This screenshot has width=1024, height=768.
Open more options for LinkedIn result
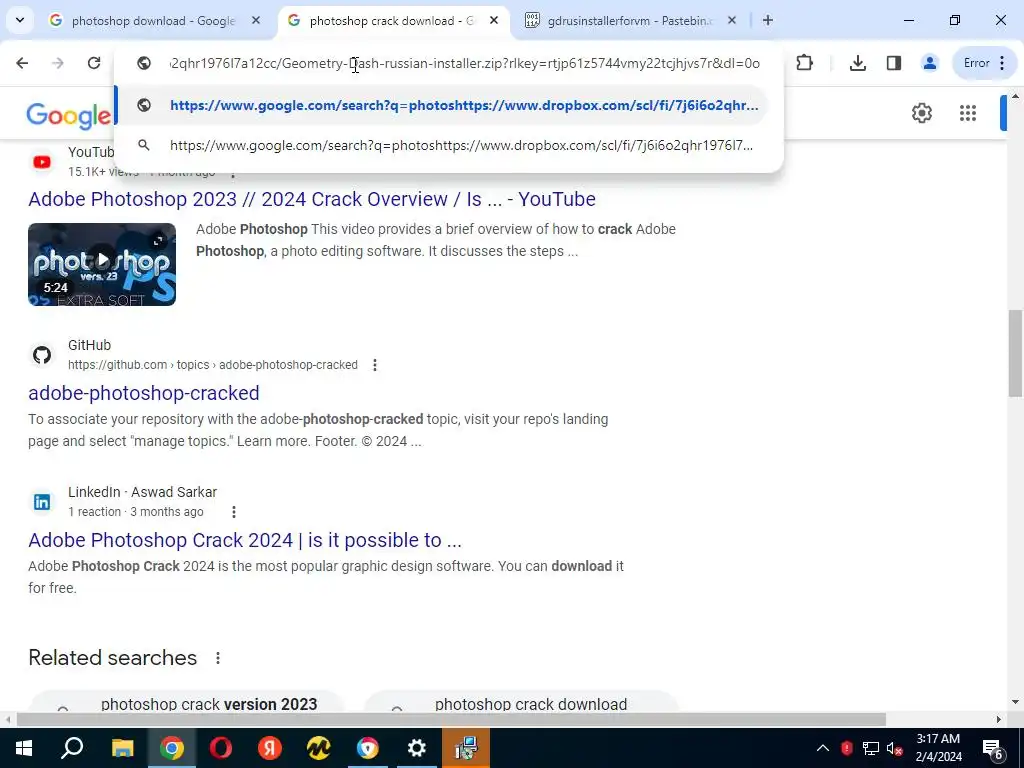tap(234, 512)
